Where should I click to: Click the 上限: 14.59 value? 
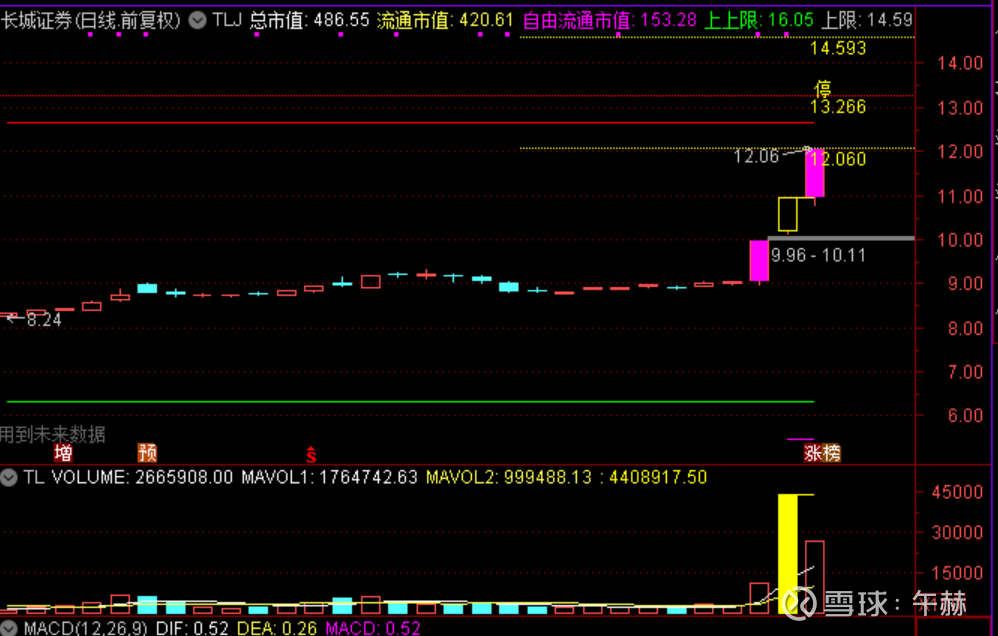(867, 20)
